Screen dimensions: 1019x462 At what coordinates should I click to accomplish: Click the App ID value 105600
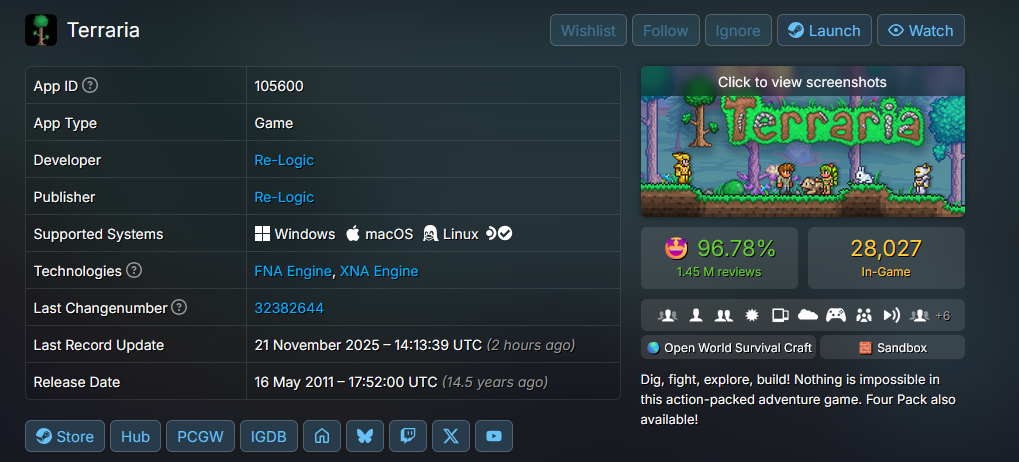[279, 86]
